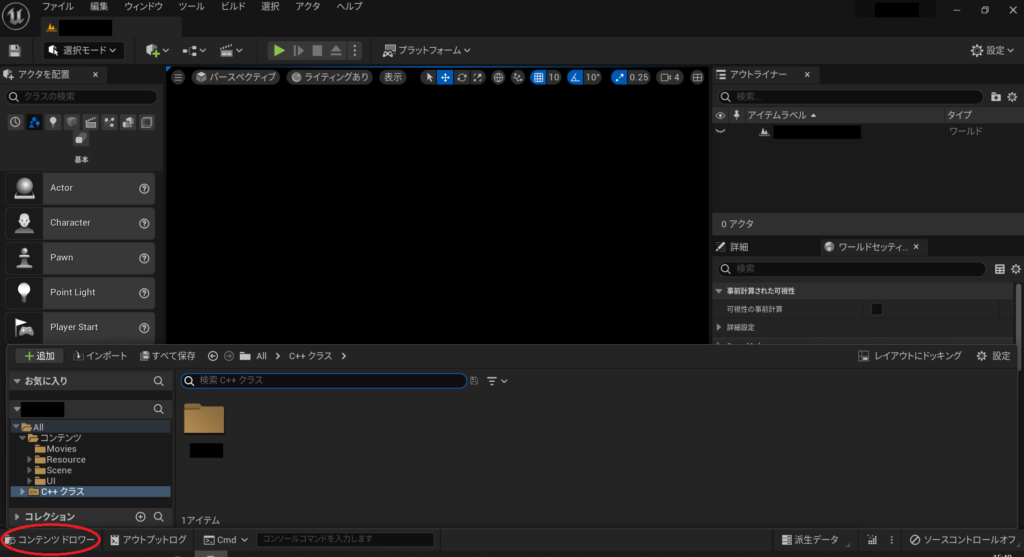Image resolution: width=1024 pixels, height=557 pixels.
Task: Click the camera speed icon showing 4
Action: 670,77
